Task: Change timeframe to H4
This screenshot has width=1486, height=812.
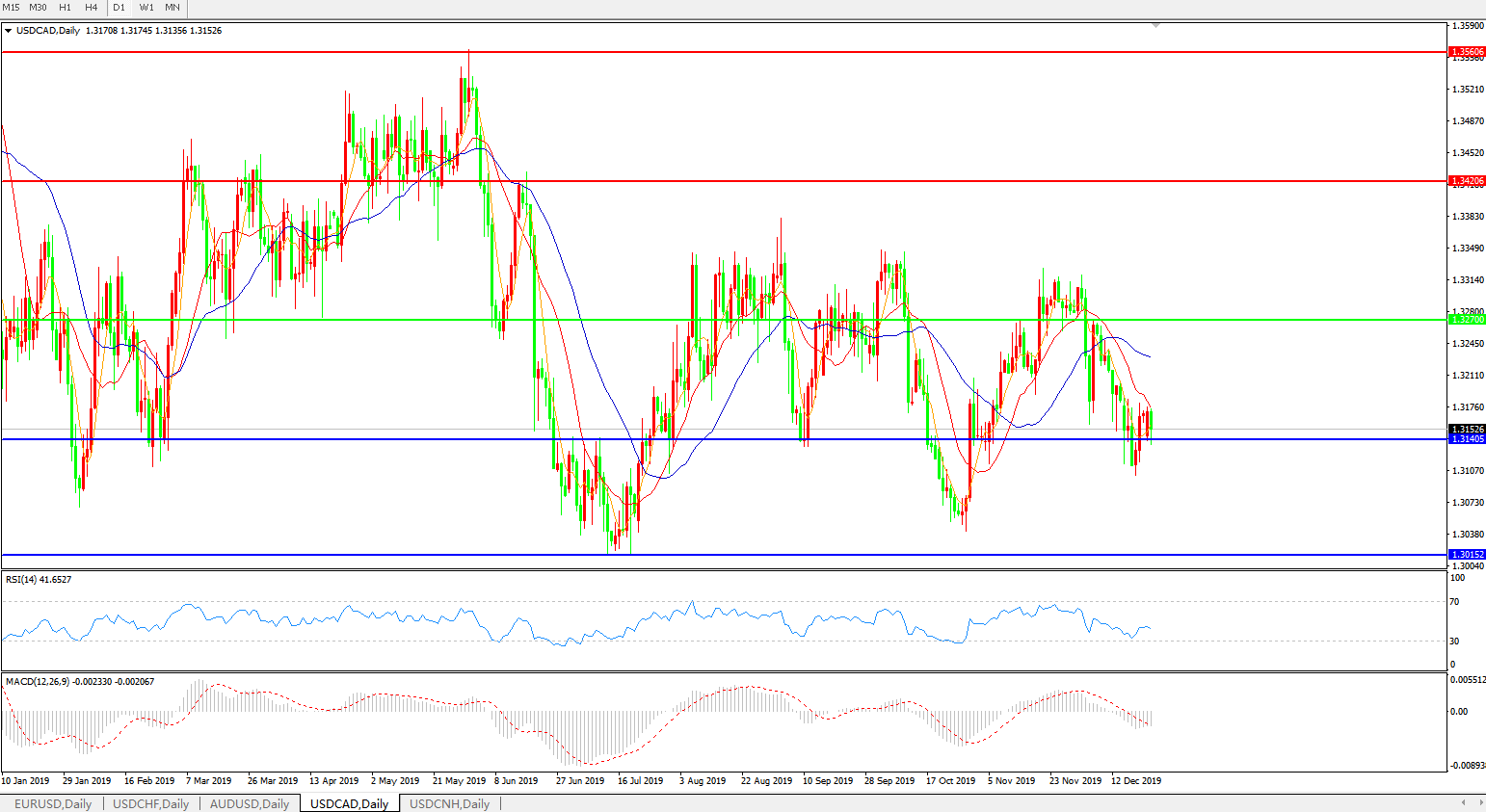Action: point(92,8)
